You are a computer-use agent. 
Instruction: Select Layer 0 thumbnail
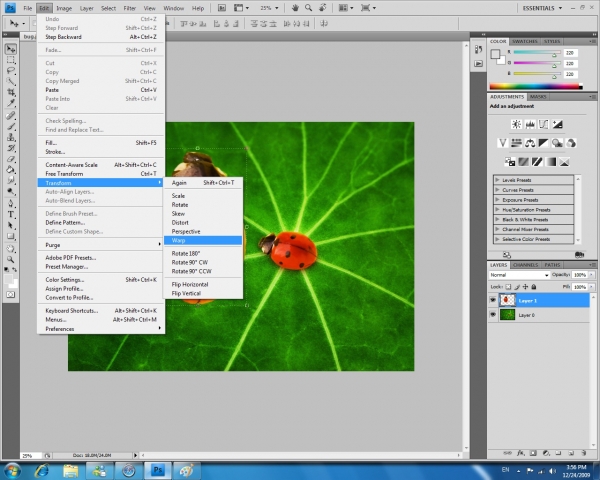(x=508, y=315)
